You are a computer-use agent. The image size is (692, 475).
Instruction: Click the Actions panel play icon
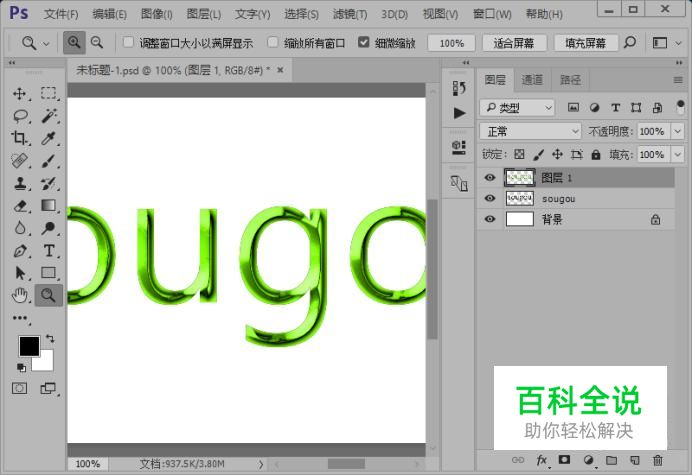[x=459, y=113]
